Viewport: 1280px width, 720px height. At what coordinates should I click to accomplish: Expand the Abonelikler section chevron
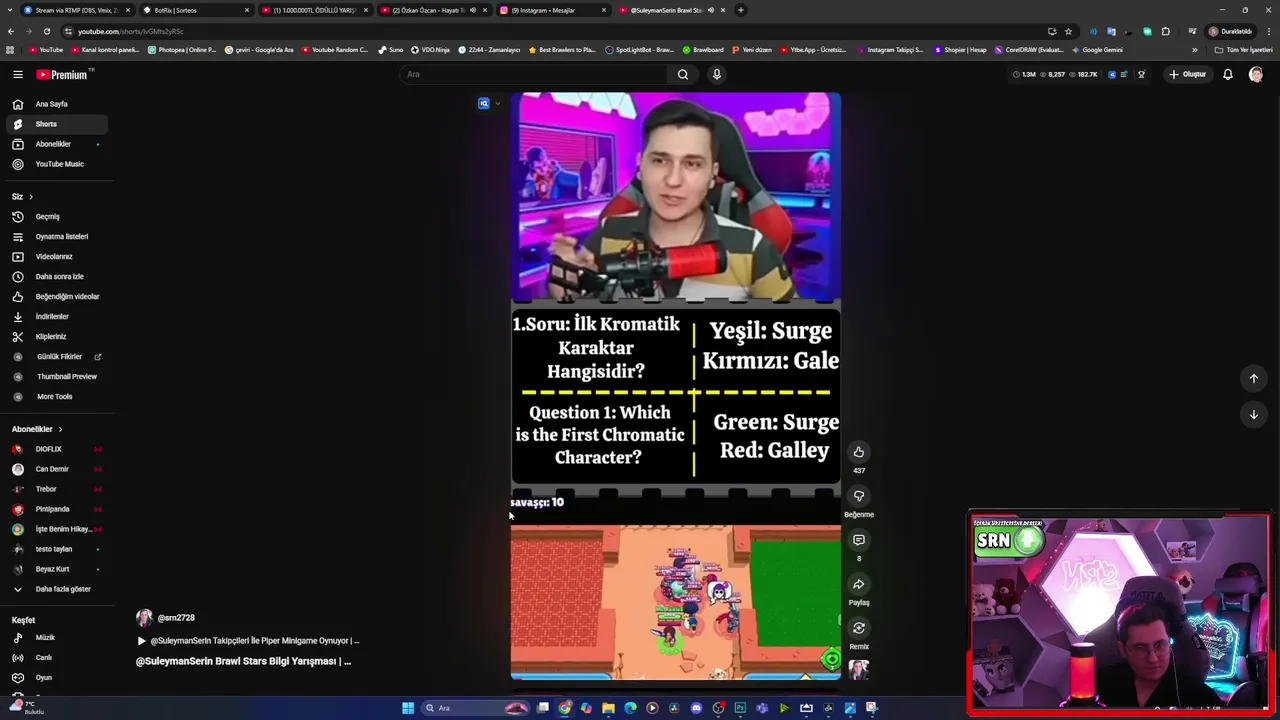(x=60, y=429)
